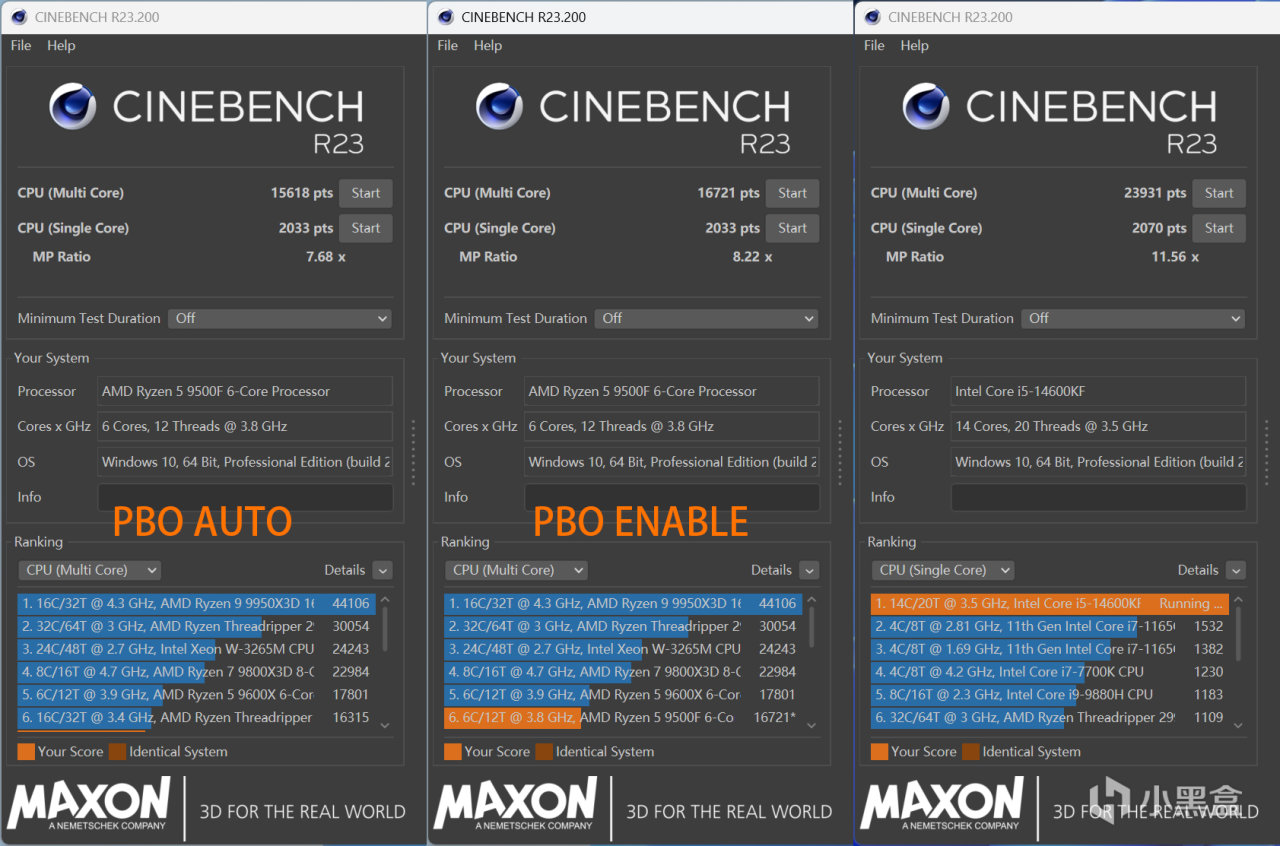Click the Maxon logo in the left window
Screen dimensions: 1280x846
89,805
